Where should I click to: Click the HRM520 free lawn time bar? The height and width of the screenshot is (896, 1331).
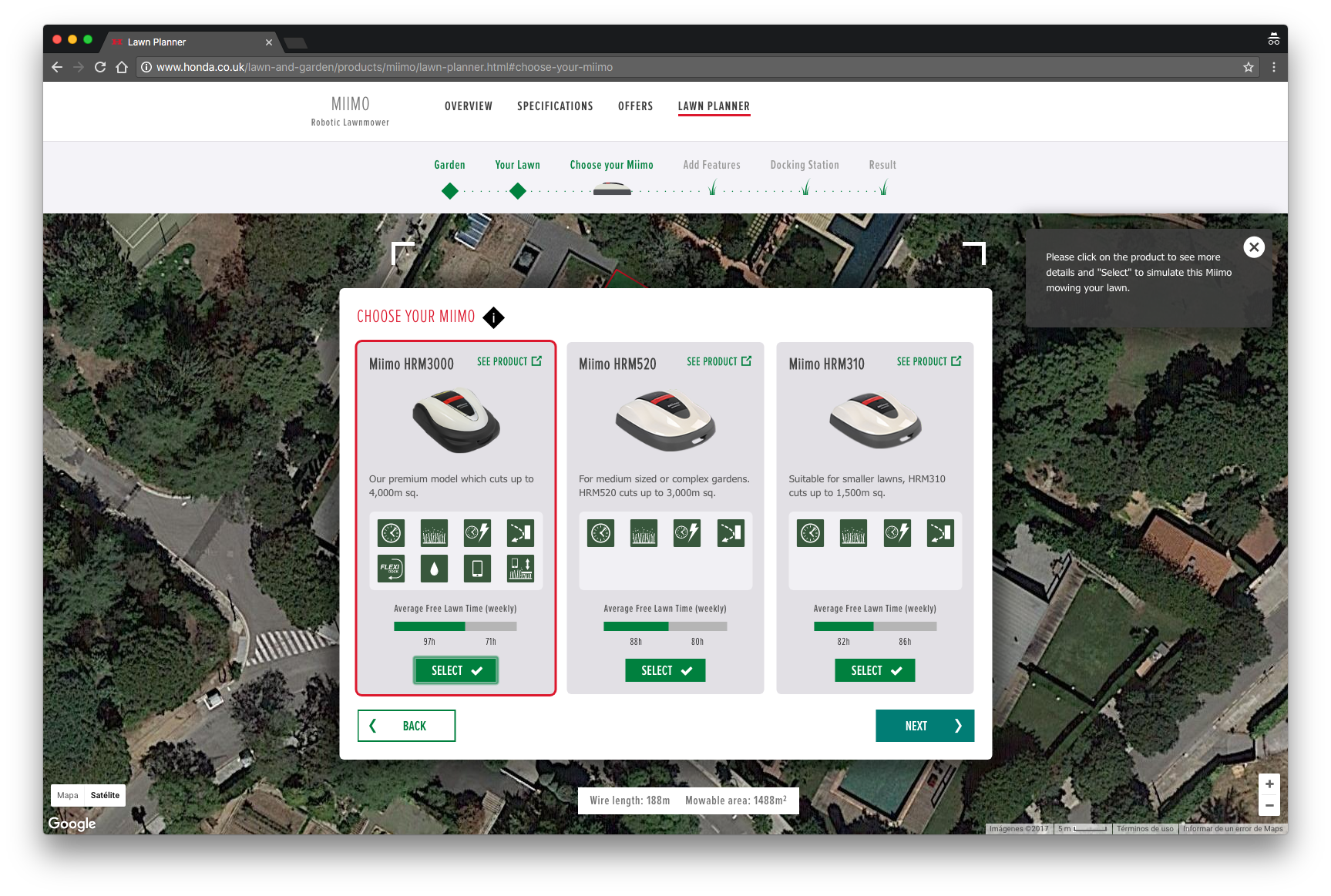coord(665,626)
